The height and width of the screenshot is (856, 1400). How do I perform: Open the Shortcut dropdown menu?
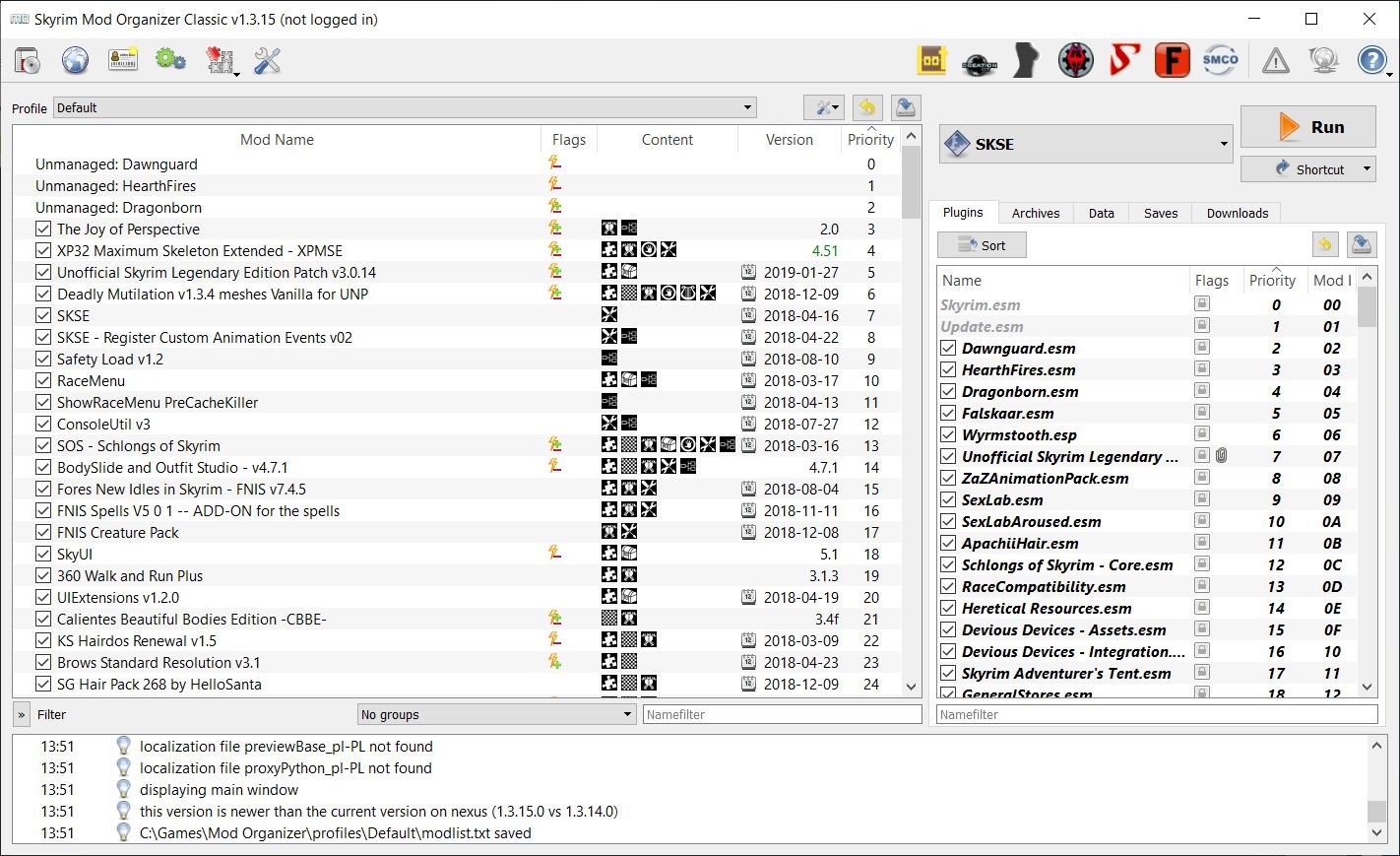click(x=1308, y=169)
